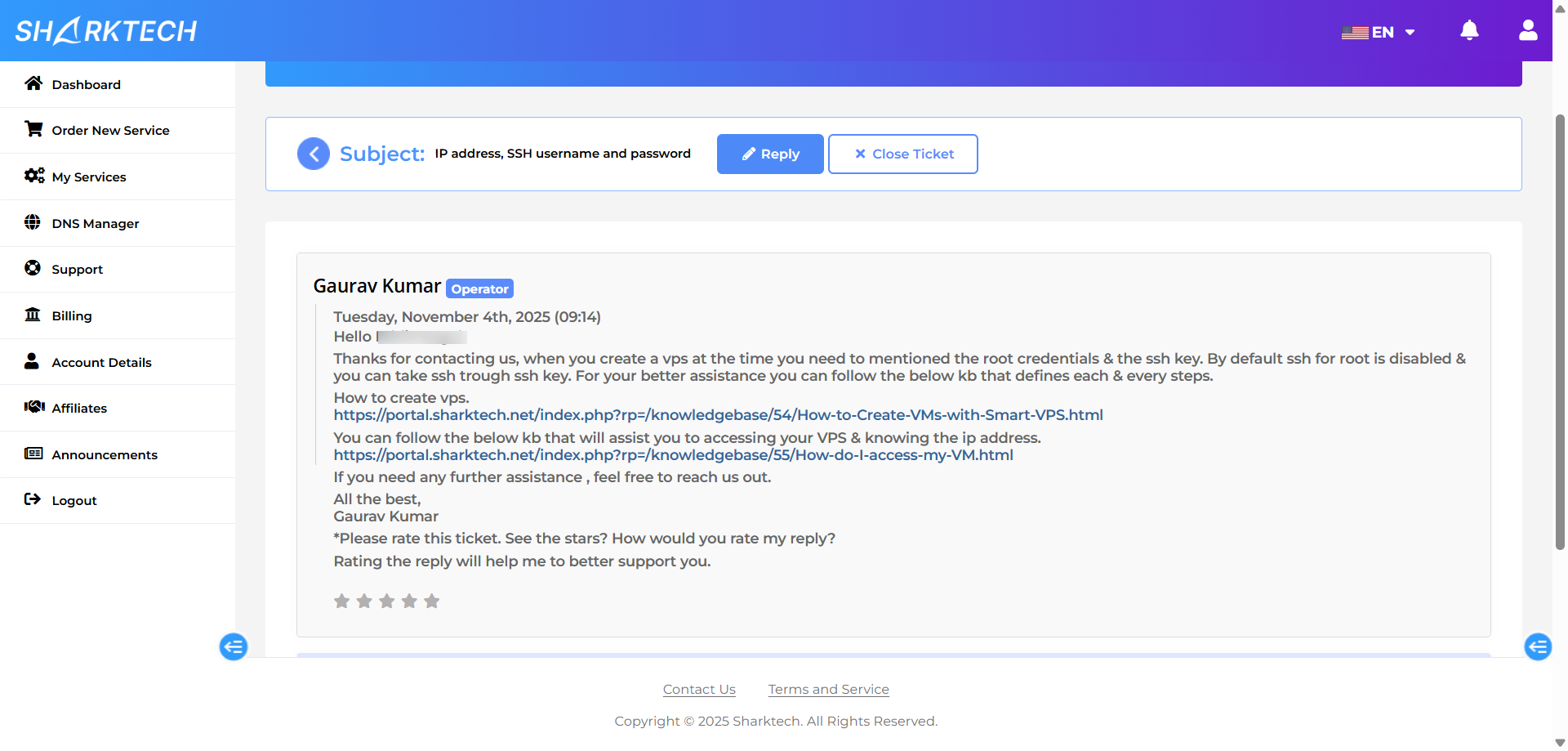The height and width of the screenshot is (751, 1568).
Task: Rate the reply five stars
Action: (x=432, y=601)
